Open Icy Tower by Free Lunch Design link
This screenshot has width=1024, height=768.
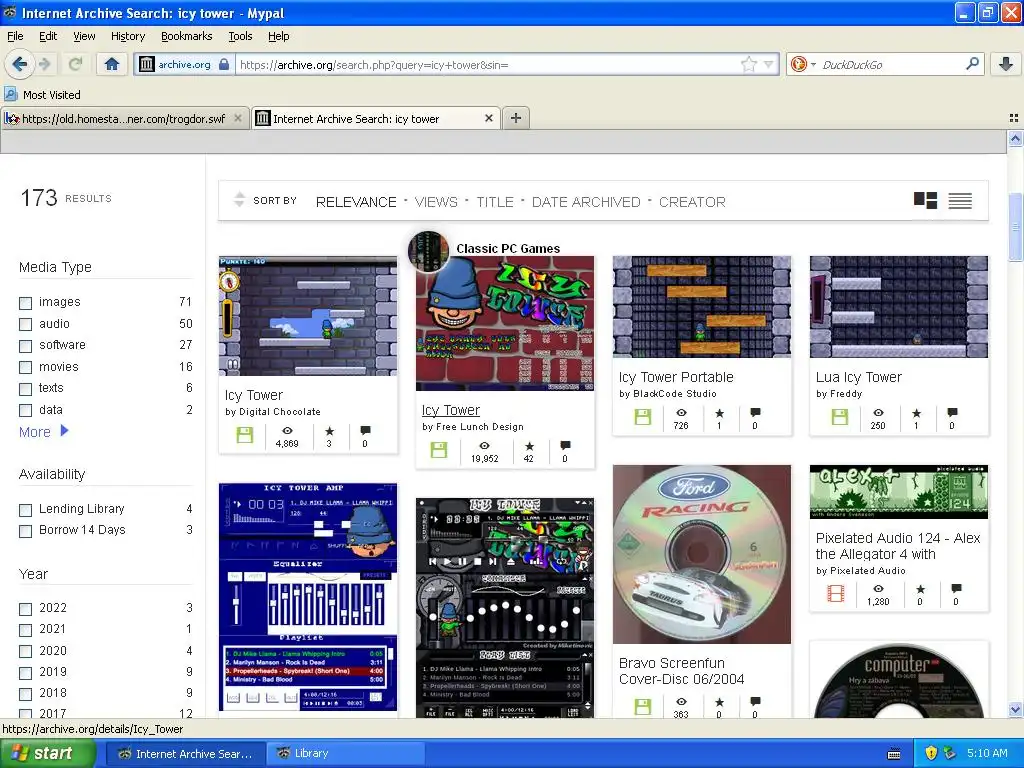(x=451, y=410)
